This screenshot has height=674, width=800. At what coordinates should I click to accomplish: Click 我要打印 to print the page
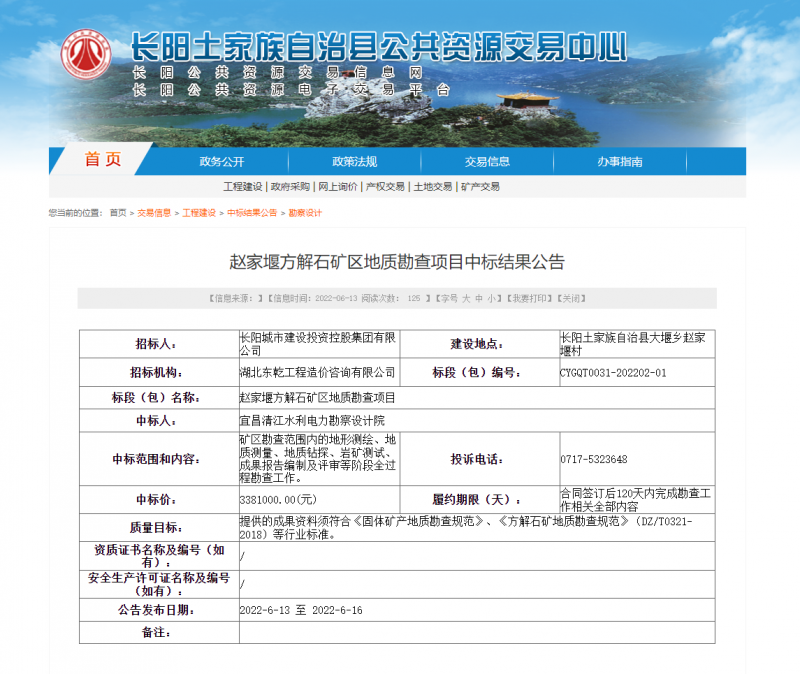(529, 298)
